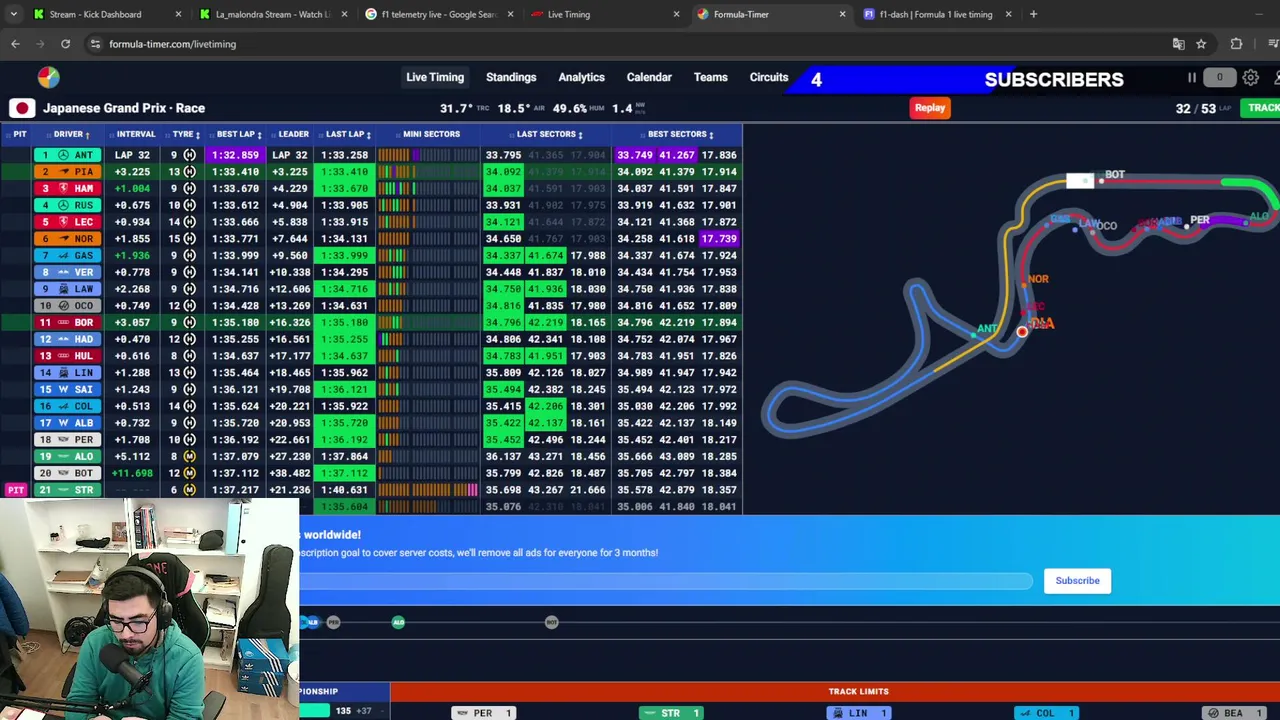Click the red Replay button

(930, 108)
